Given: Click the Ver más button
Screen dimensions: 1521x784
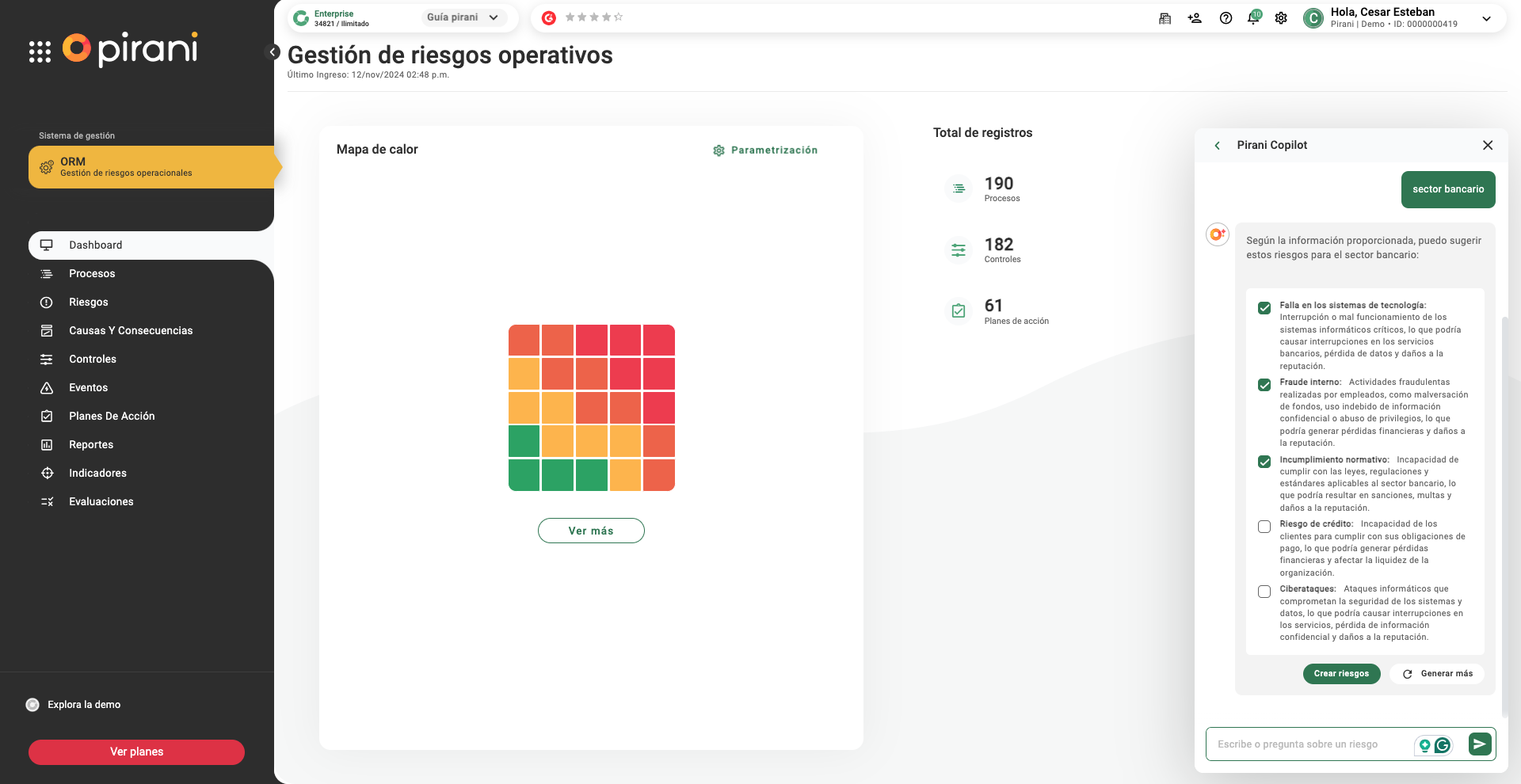Looking at the screenshot, I should click(591, 531).
